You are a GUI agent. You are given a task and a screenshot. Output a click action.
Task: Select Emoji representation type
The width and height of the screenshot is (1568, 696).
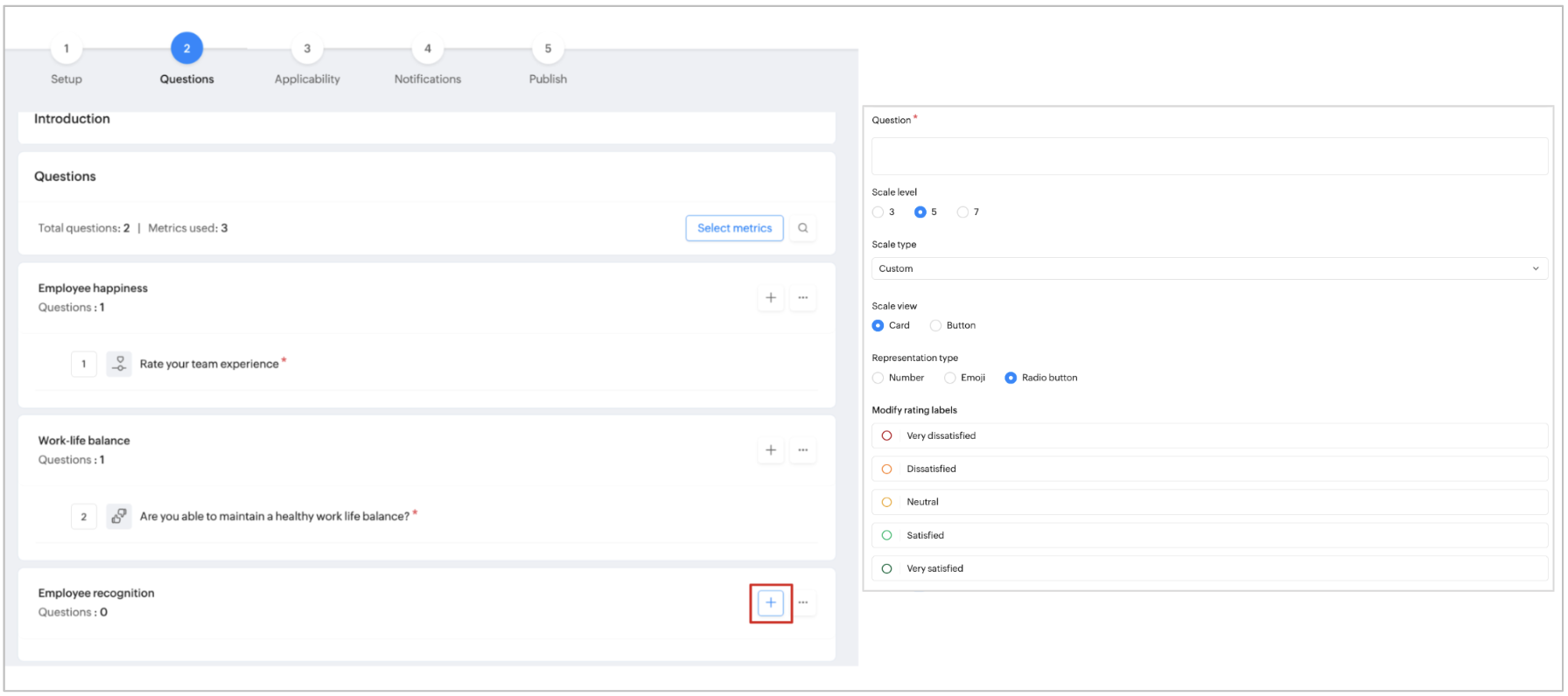(950, 378)
